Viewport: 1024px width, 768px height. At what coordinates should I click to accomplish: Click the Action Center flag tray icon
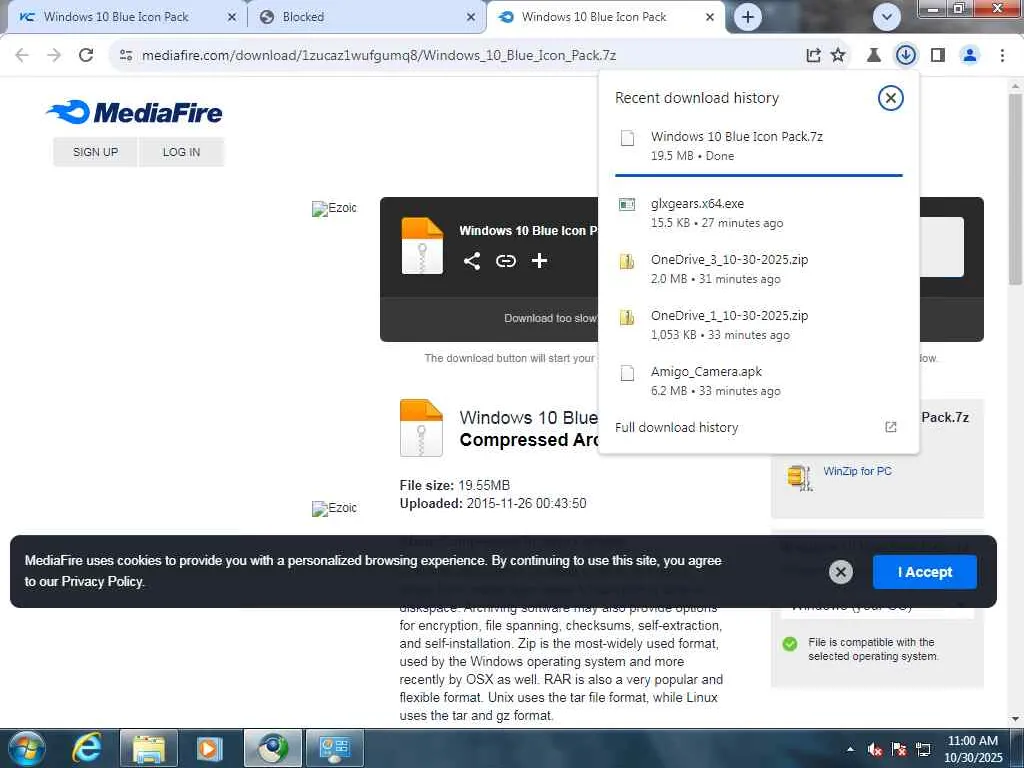point(899,749)
